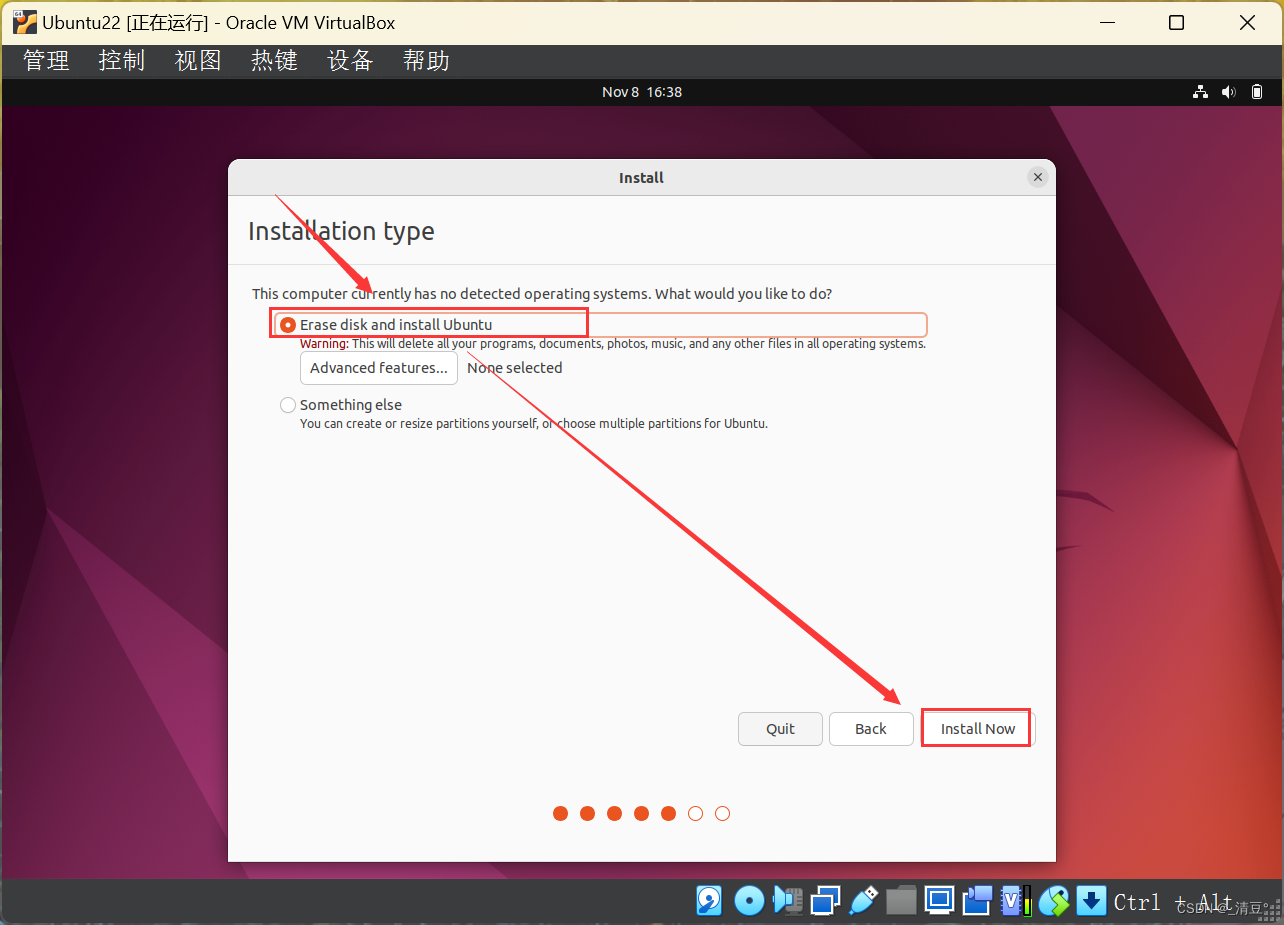This screenshot has width=1284, height=925.
Task: Click the 'None selected' text
Action: point(514,368)
